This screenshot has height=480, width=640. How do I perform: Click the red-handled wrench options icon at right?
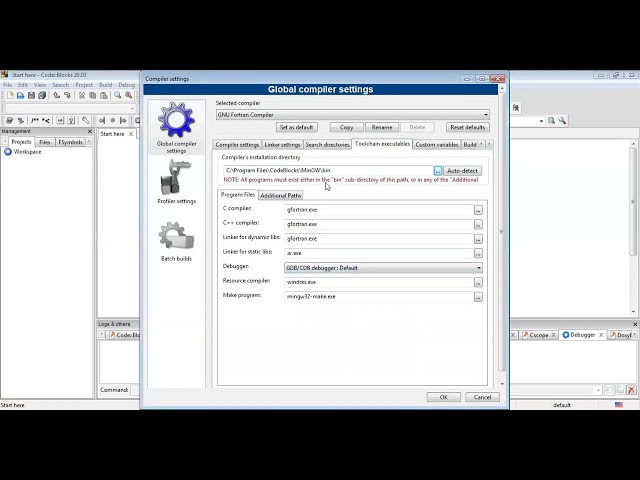(562, 121)
